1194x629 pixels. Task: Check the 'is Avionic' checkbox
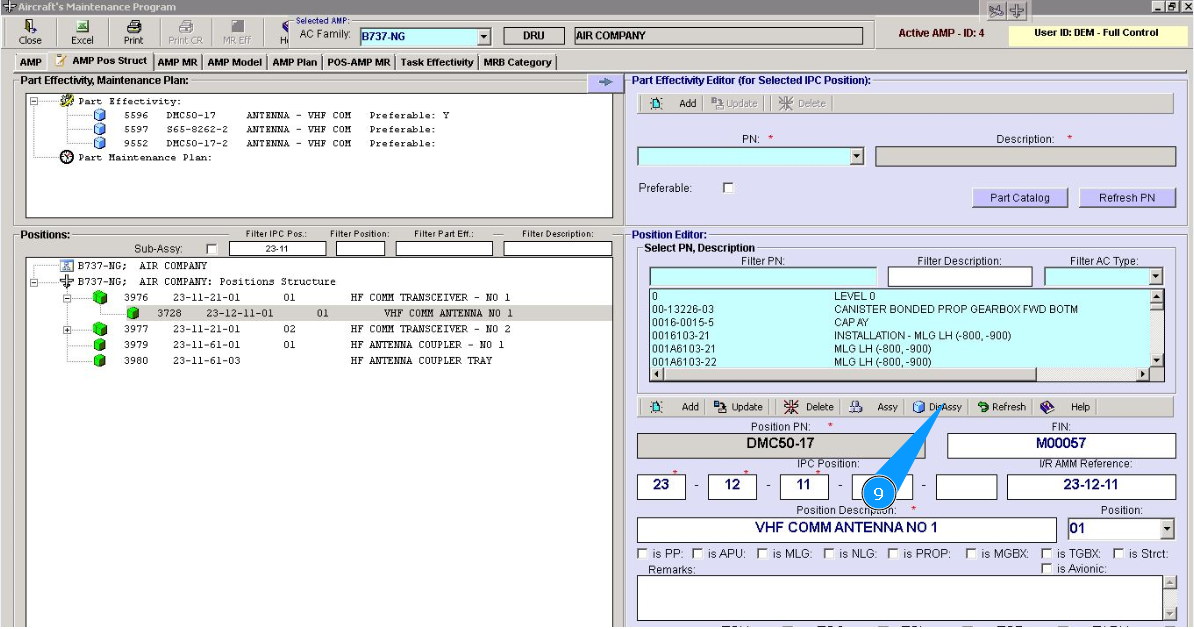click(x=1046, y=569)
